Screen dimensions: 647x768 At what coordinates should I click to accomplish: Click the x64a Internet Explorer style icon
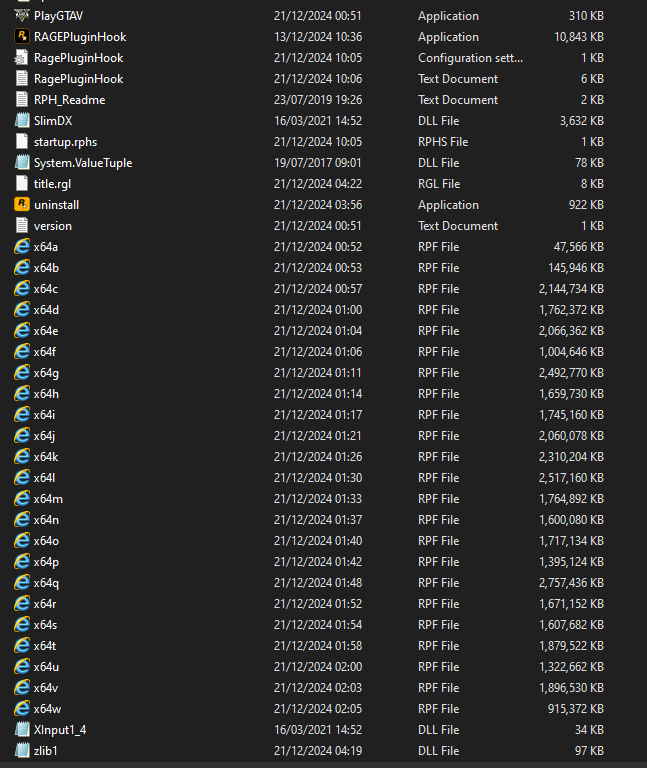tap(22, 247)
